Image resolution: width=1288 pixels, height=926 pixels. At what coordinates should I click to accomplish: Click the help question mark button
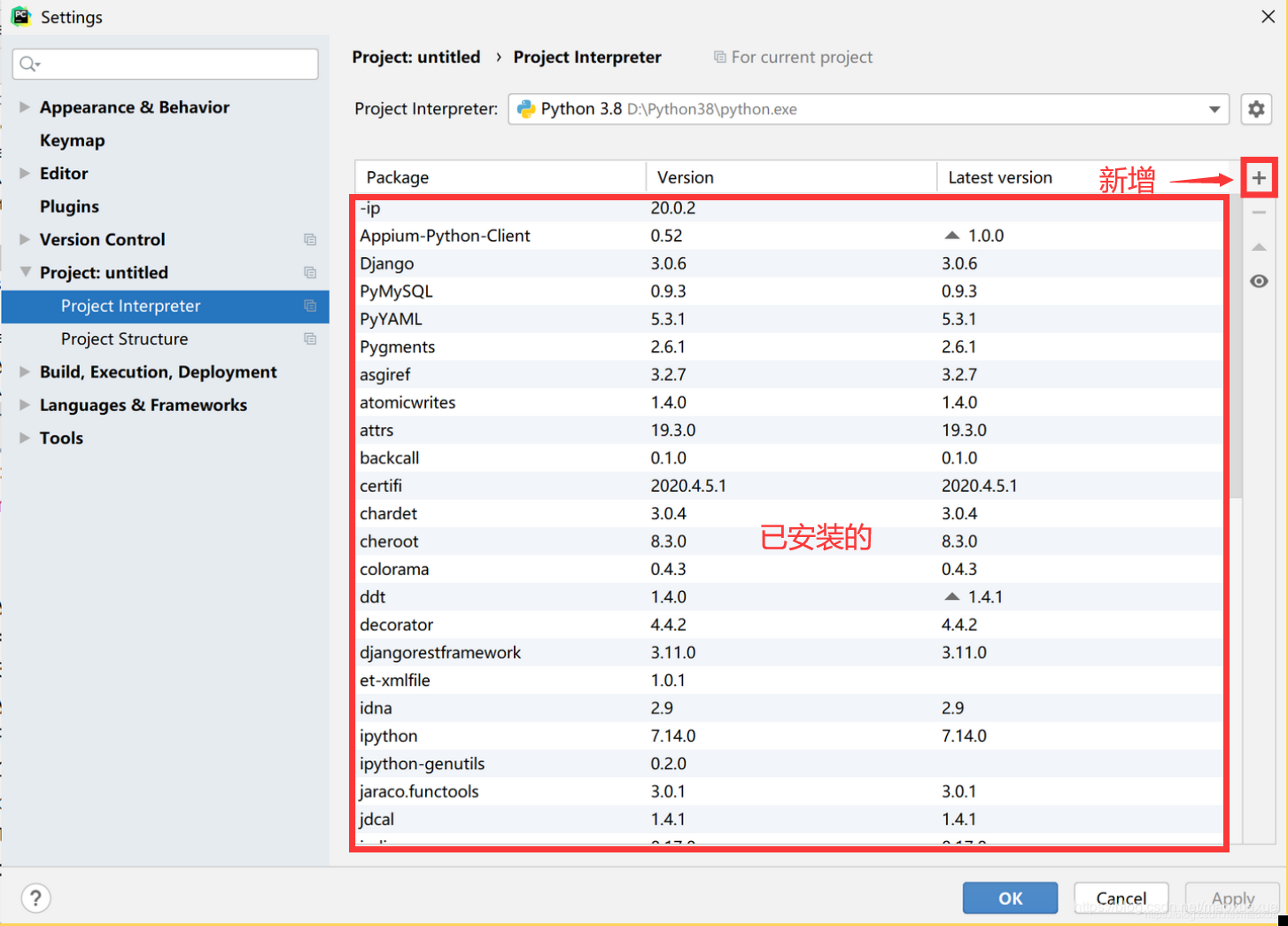pos(35,899)
